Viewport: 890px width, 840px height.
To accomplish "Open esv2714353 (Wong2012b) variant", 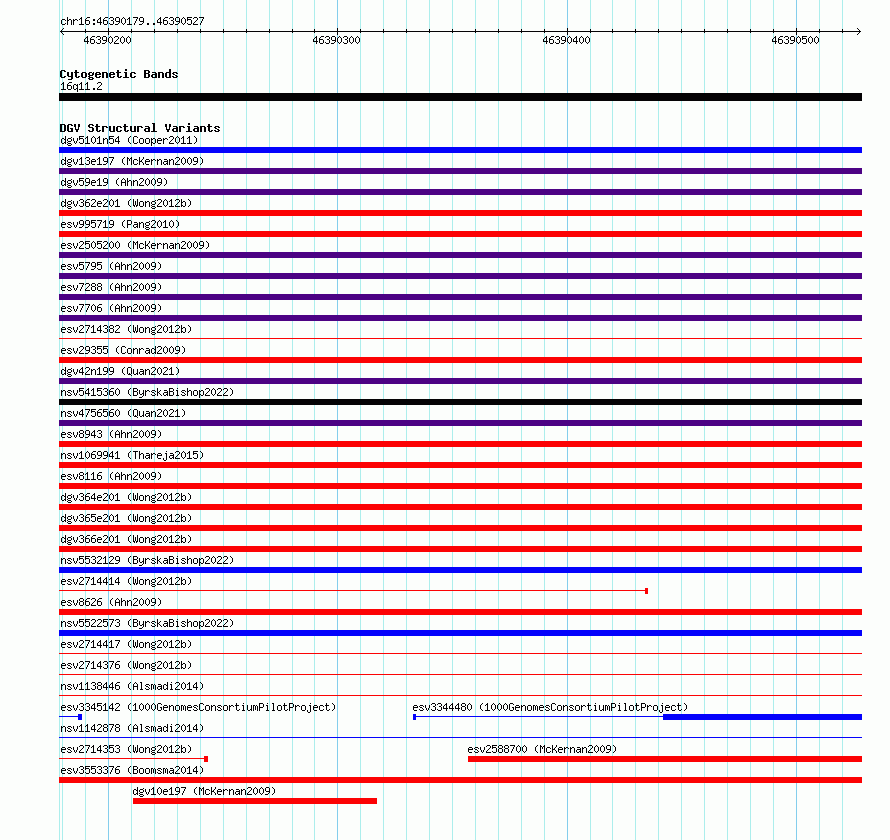I will point(126,749).
